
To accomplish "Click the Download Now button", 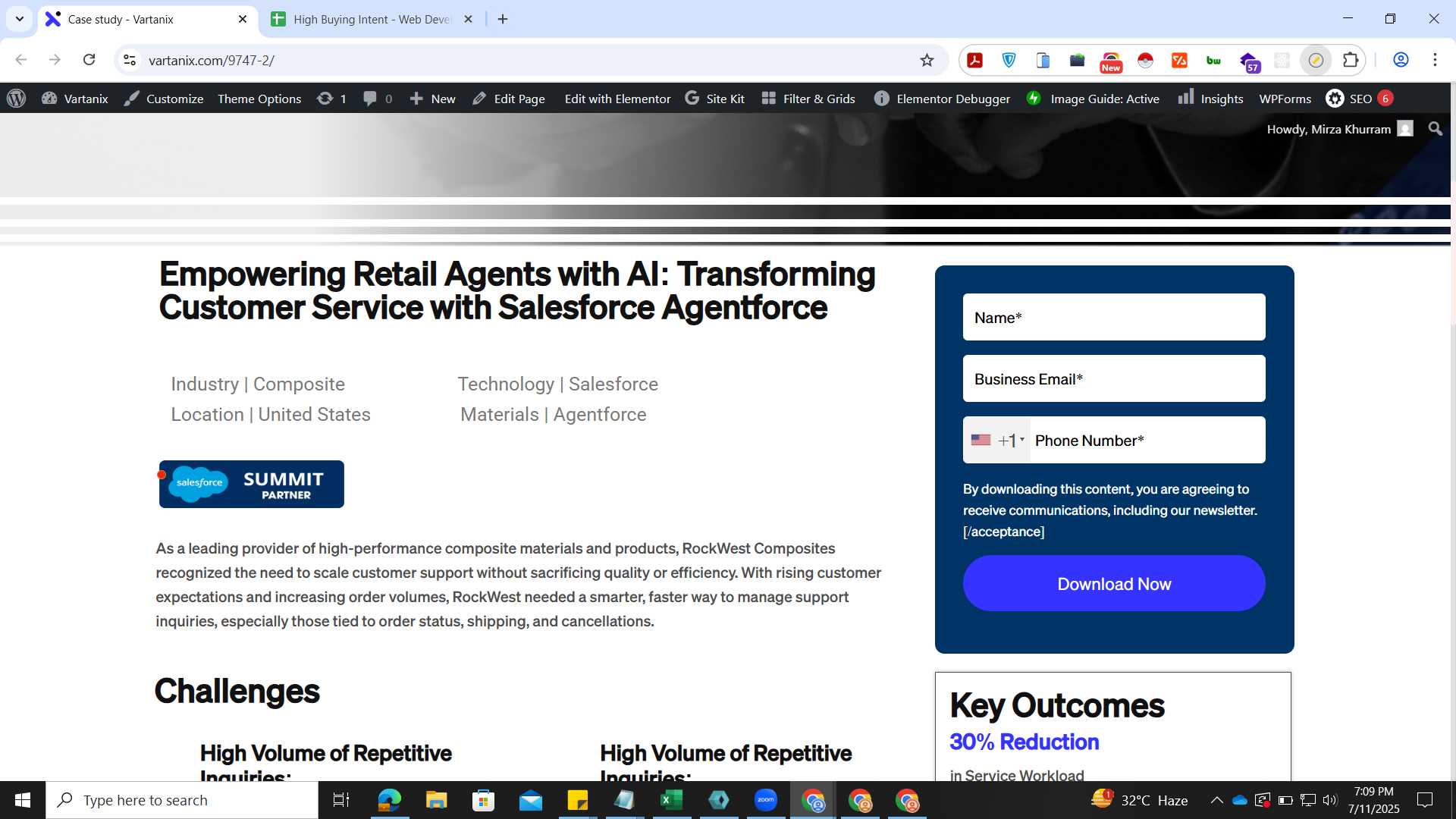I will [1114, 583].
